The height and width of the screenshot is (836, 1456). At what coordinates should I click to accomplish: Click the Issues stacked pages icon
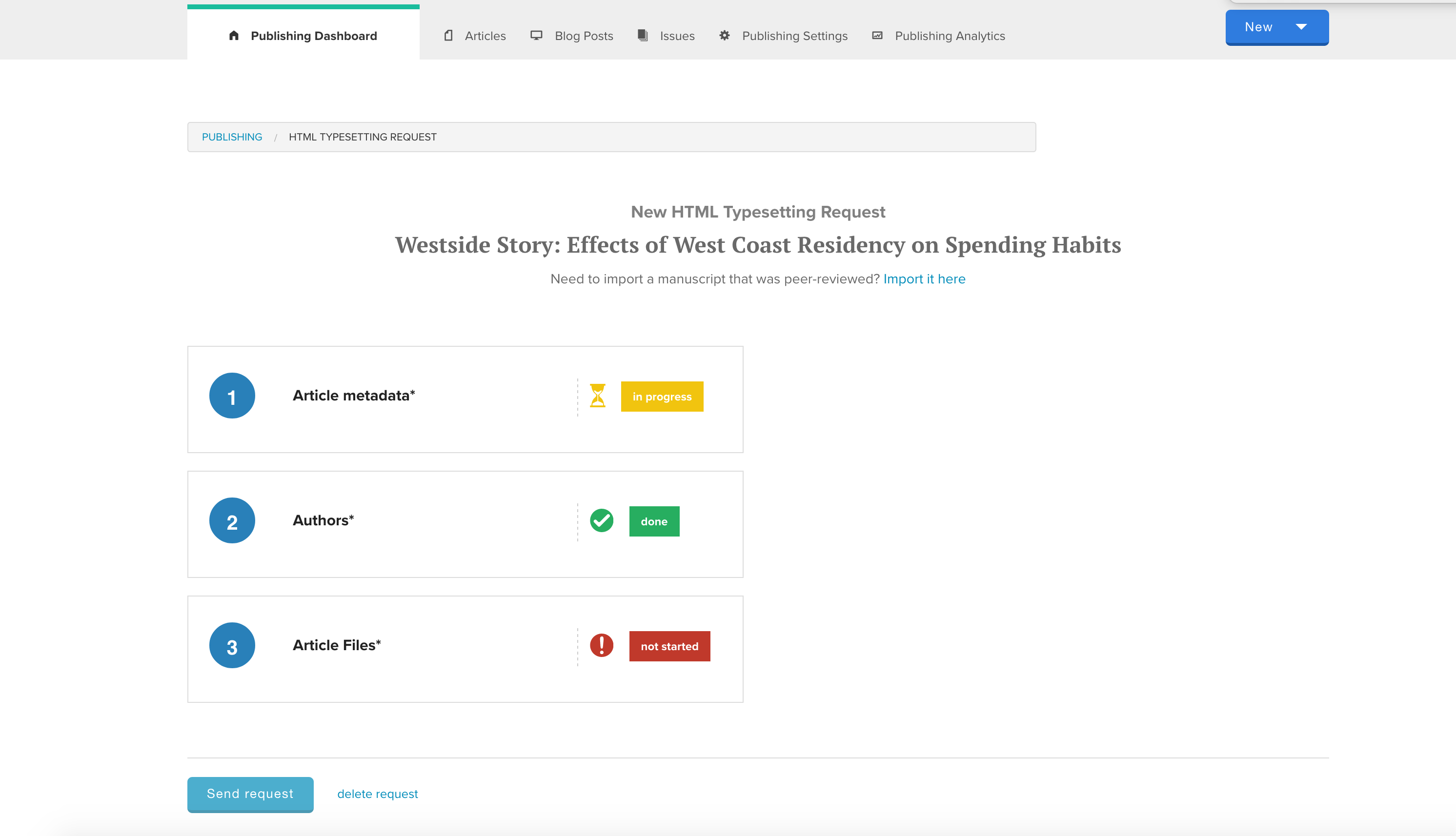[x=643, y=36]
